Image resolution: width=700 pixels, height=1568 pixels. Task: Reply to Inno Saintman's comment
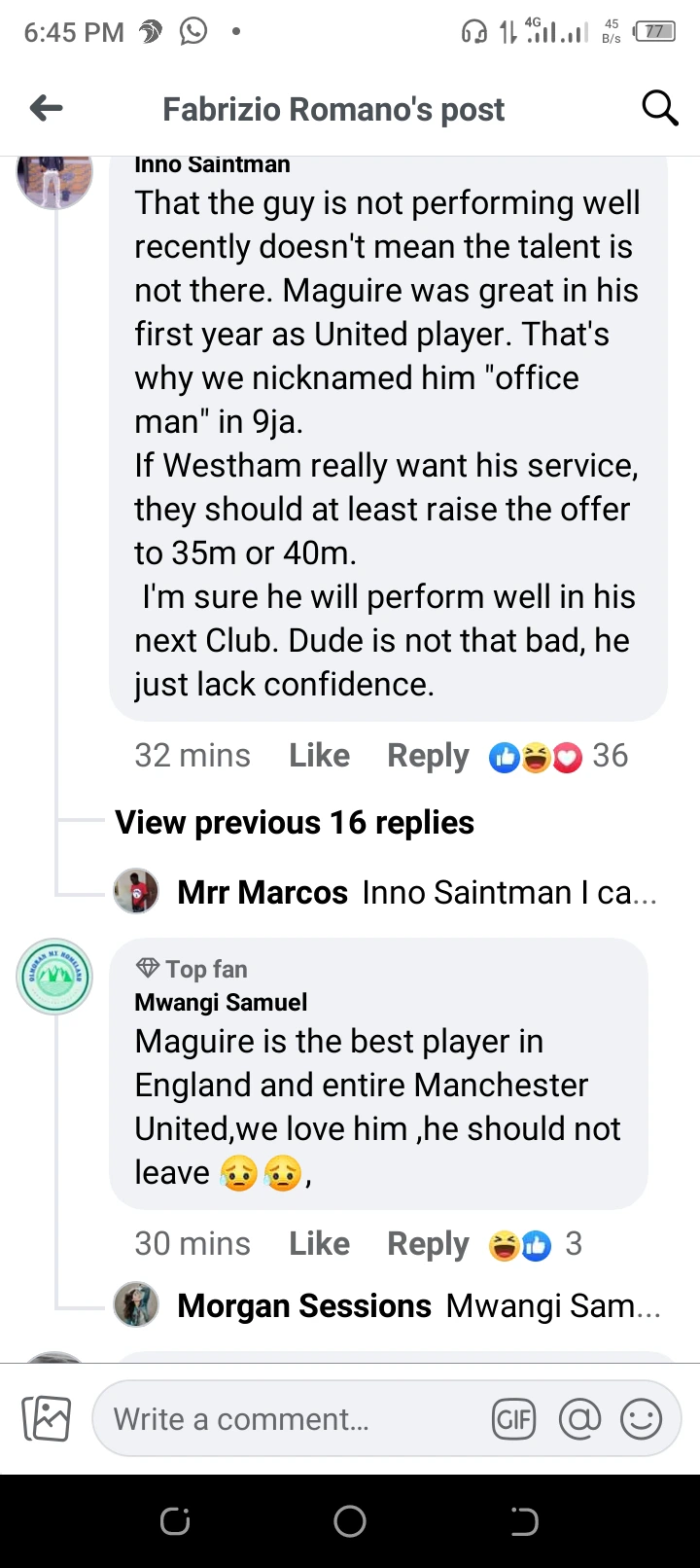coord(428,756)
